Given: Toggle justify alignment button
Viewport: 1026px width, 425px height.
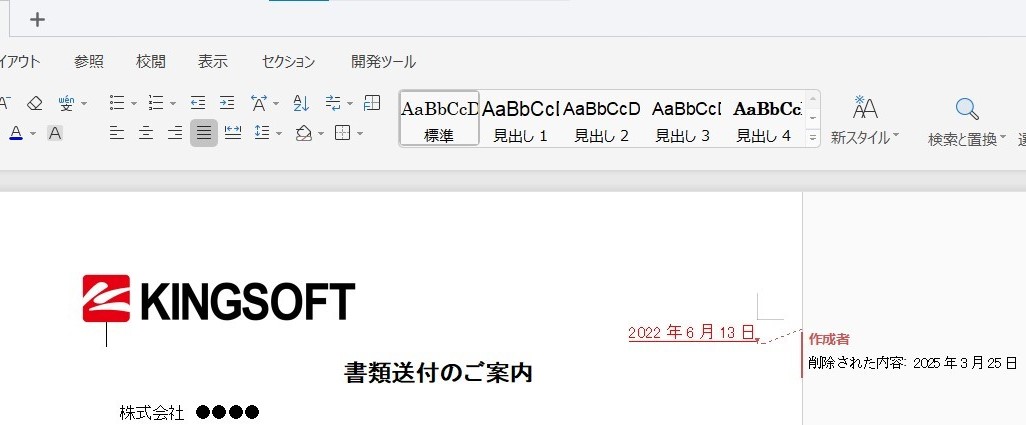Looking at the screenshot, I should tap(204, 133).
